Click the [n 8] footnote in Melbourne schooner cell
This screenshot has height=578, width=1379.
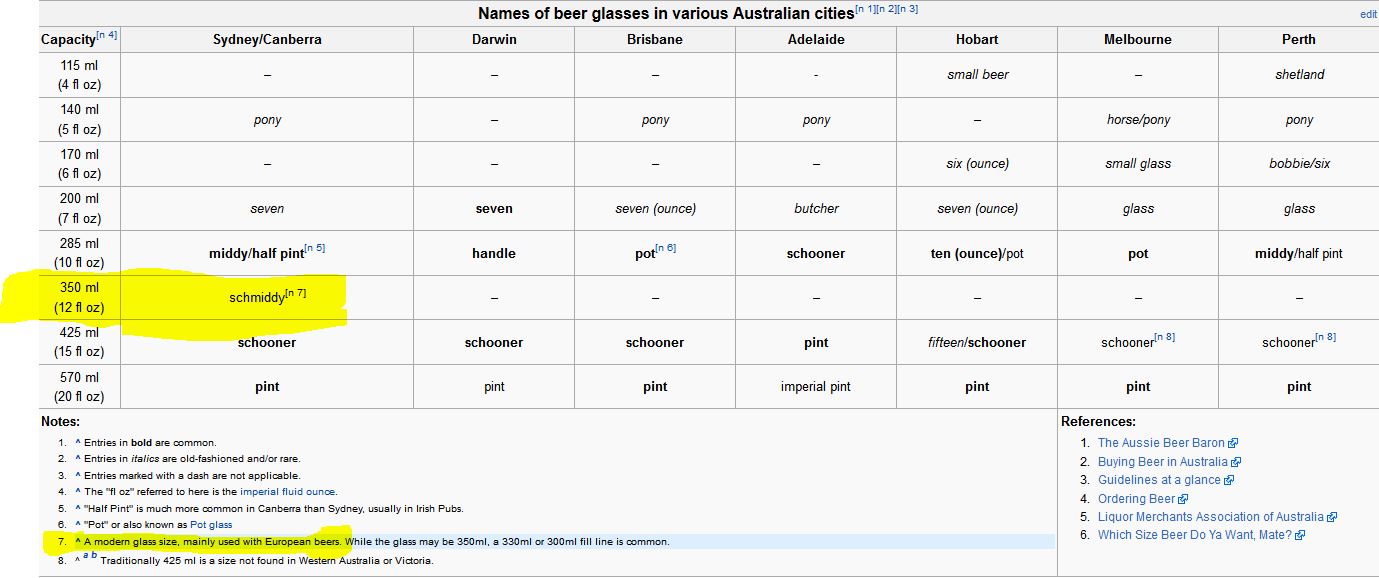coord(1165,337)
